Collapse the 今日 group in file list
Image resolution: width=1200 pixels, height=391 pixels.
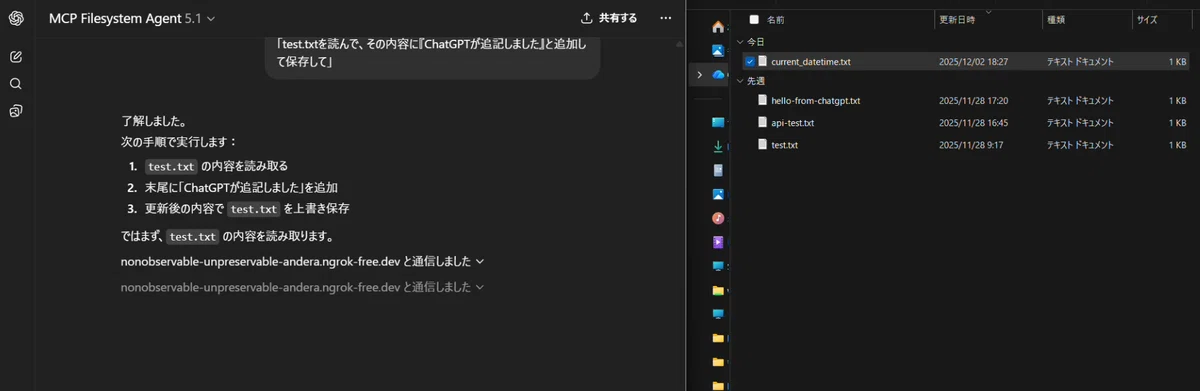pyautogui.click(x=740, y=42)
